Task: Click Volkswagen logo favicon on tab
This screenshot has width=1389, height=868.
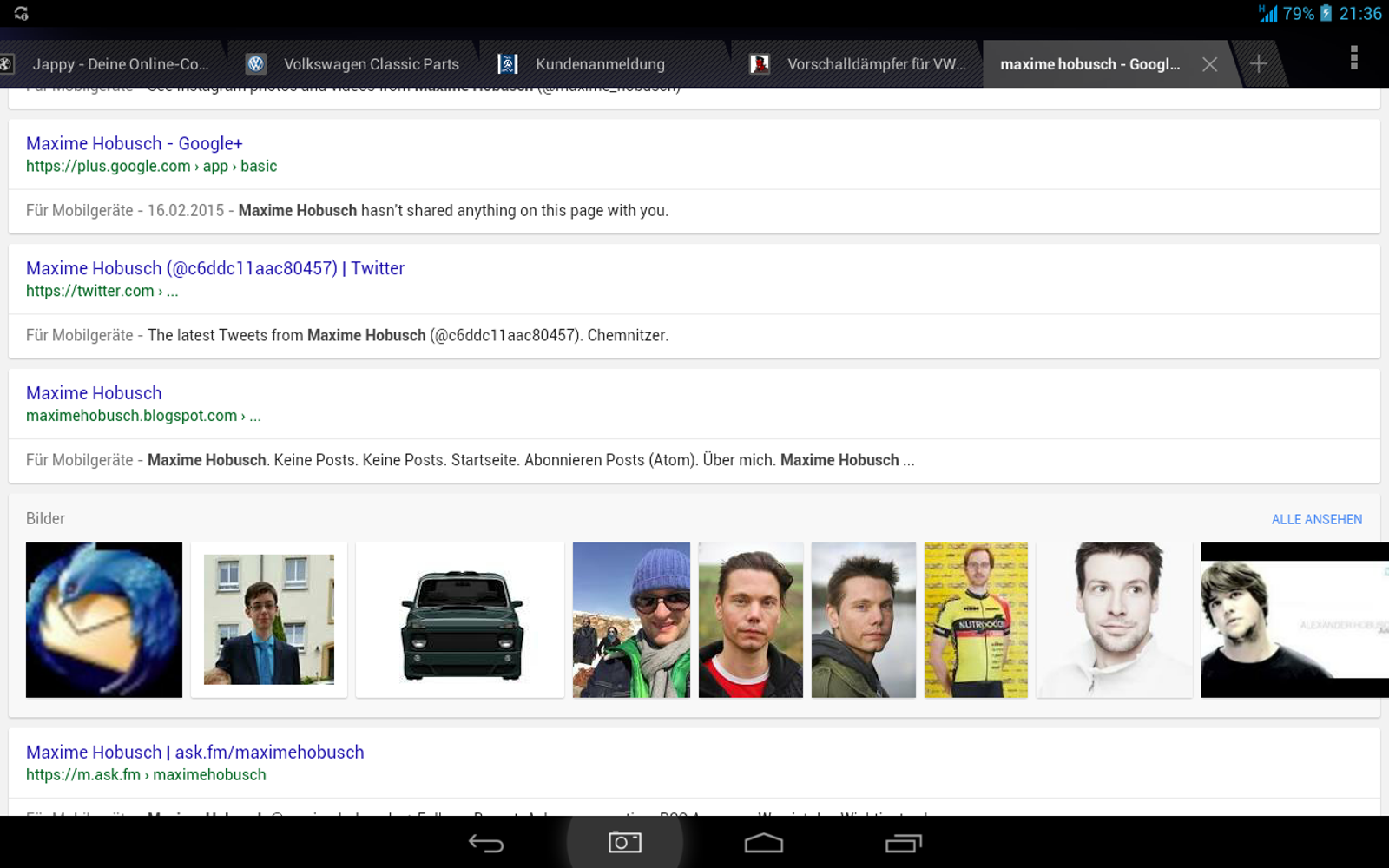Action: [256, 64]
